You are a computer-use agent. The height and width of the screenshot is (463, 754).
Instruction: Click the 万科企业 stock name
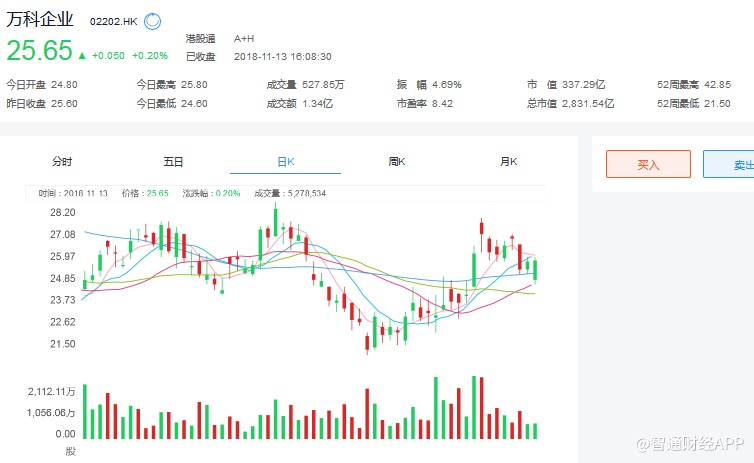pos(43,19)
